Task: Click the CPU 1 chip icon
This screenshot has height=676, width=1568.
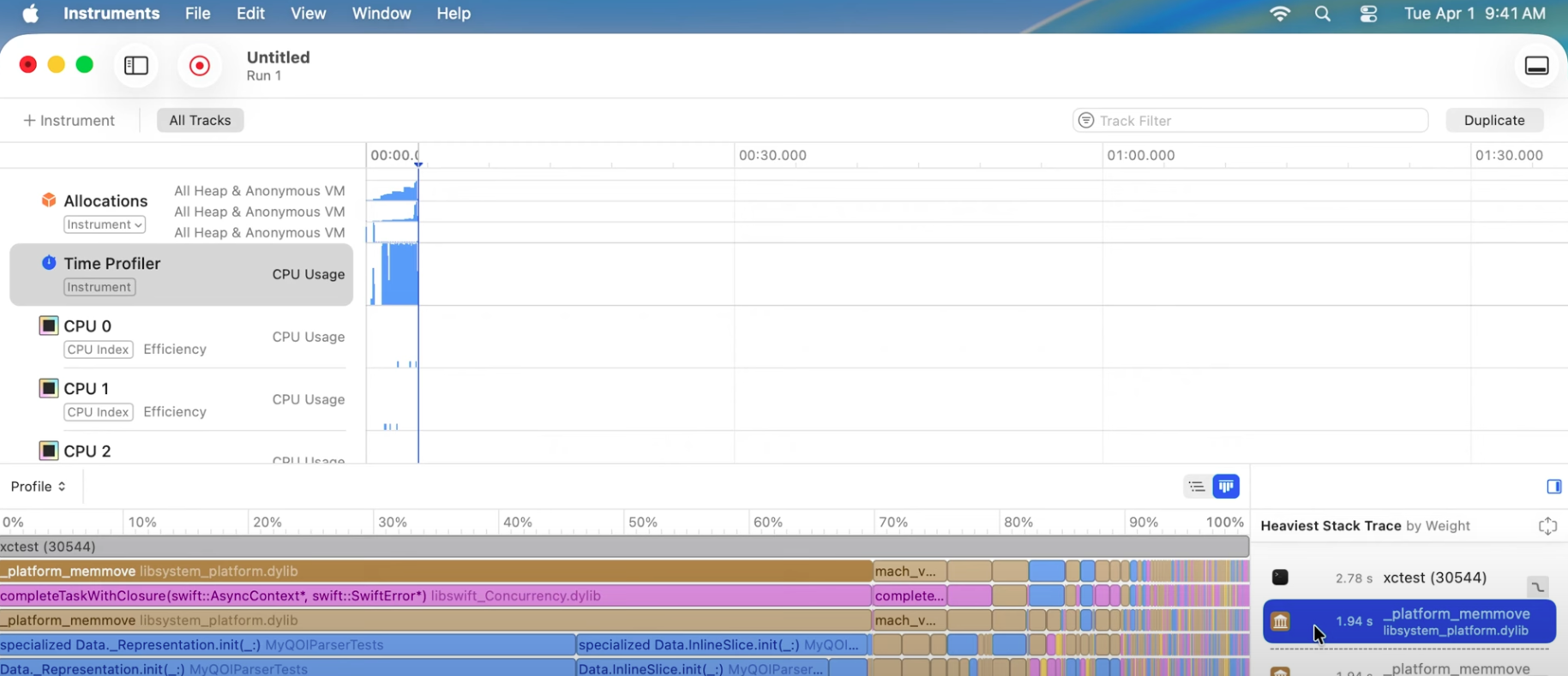Action: point(49,388)
